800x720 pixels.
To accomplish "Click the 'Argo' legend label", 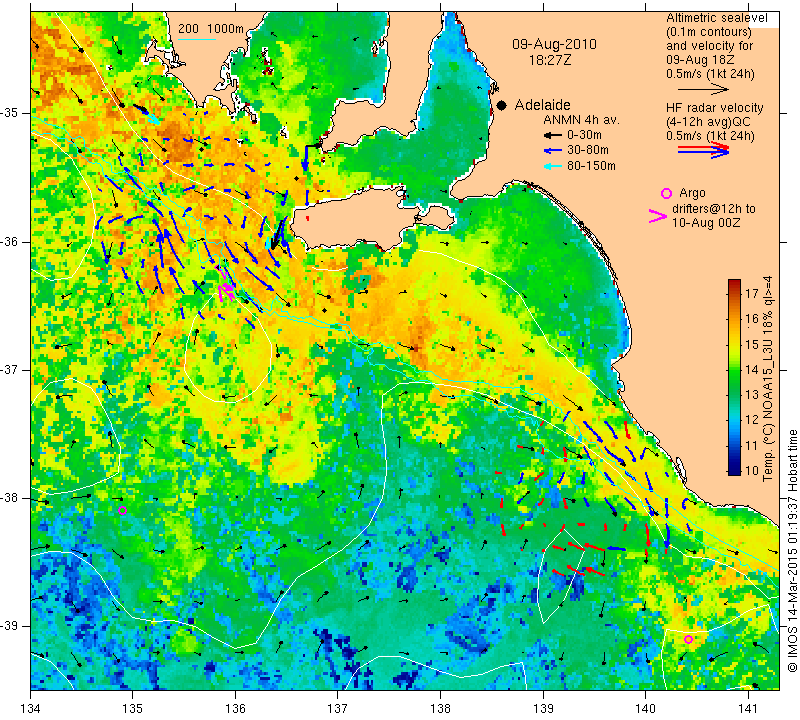I will click(x=692, y=193).
